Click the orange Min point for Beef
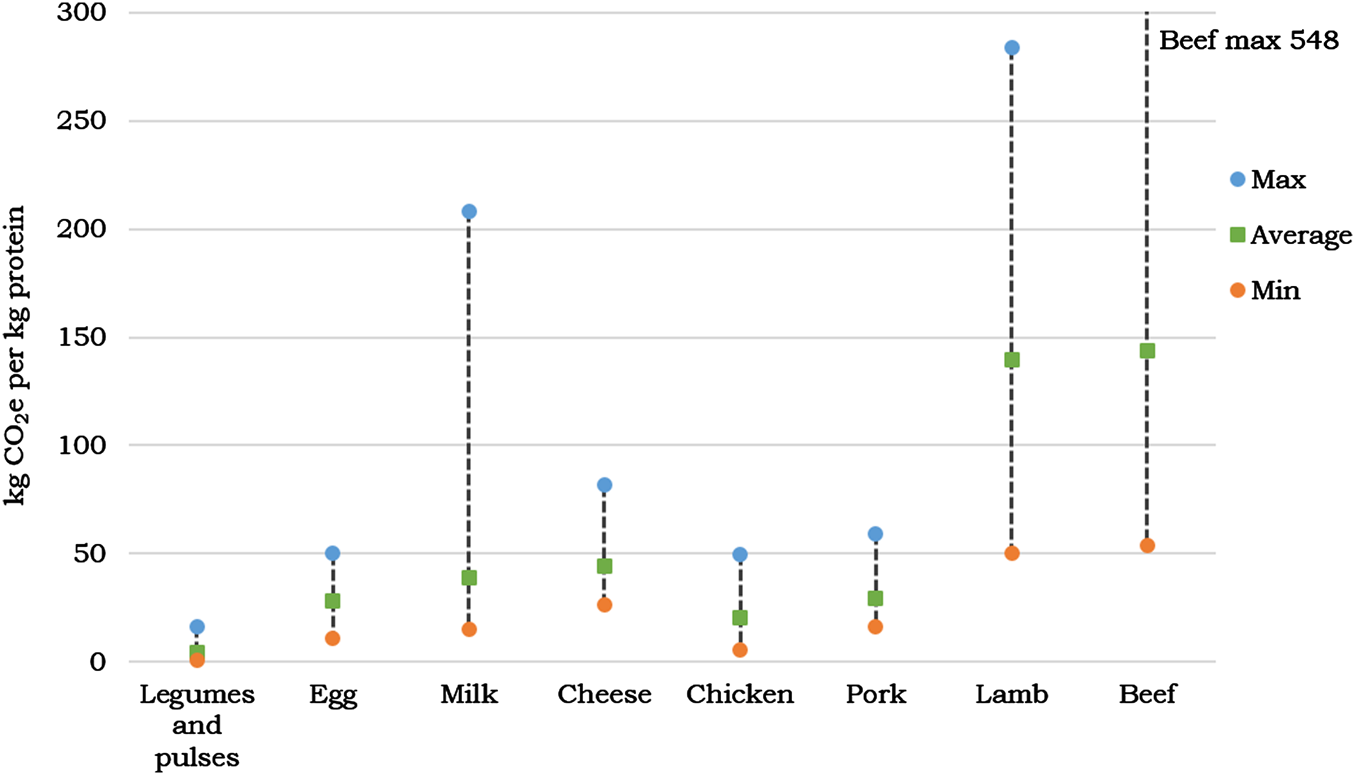This screenshot has width=1355, height=775. [1147, 546]
